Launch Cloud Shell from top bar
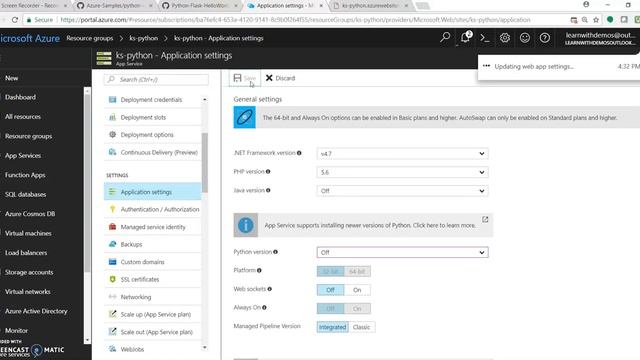The height and width of the screenshot is (360, 640). (484, 38)
